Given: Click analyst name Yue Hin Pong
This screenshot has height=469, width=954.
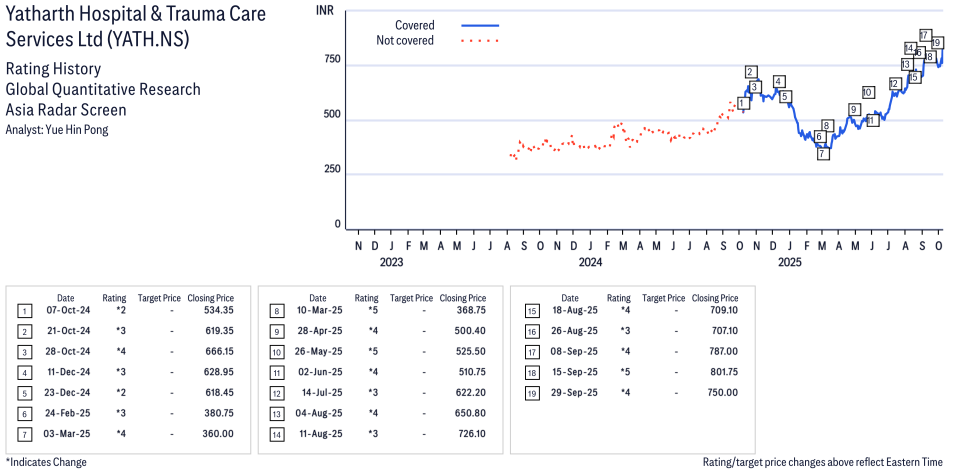Looking at the screenshot, I should 57,130.
